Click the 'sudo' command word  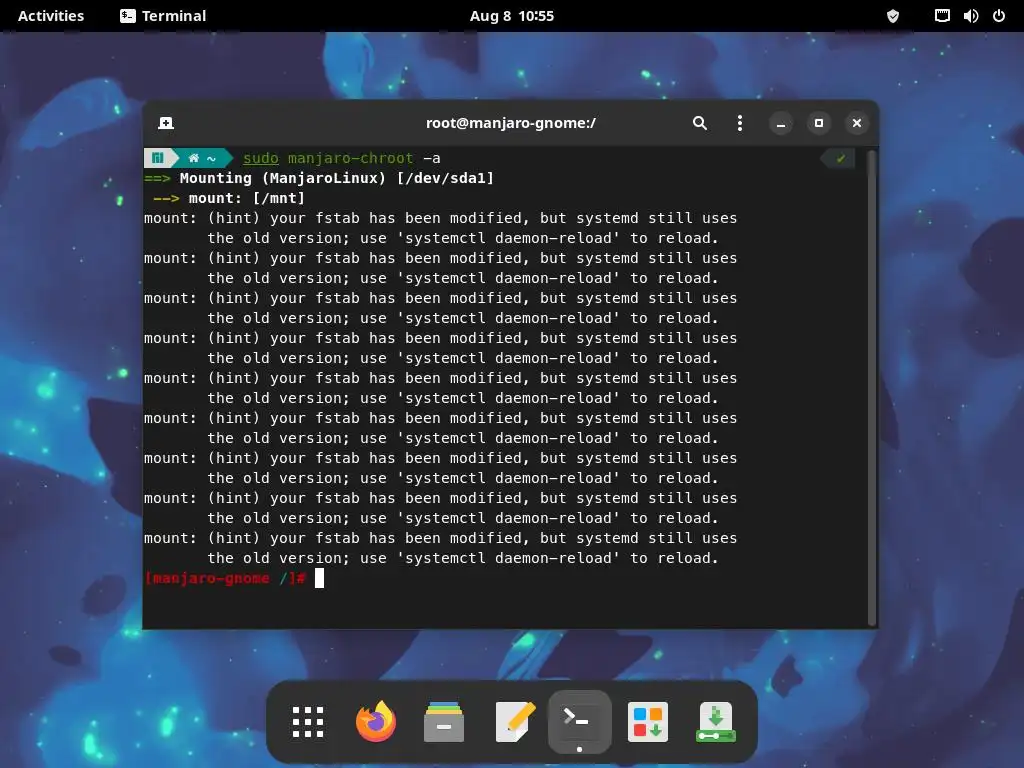261,158
